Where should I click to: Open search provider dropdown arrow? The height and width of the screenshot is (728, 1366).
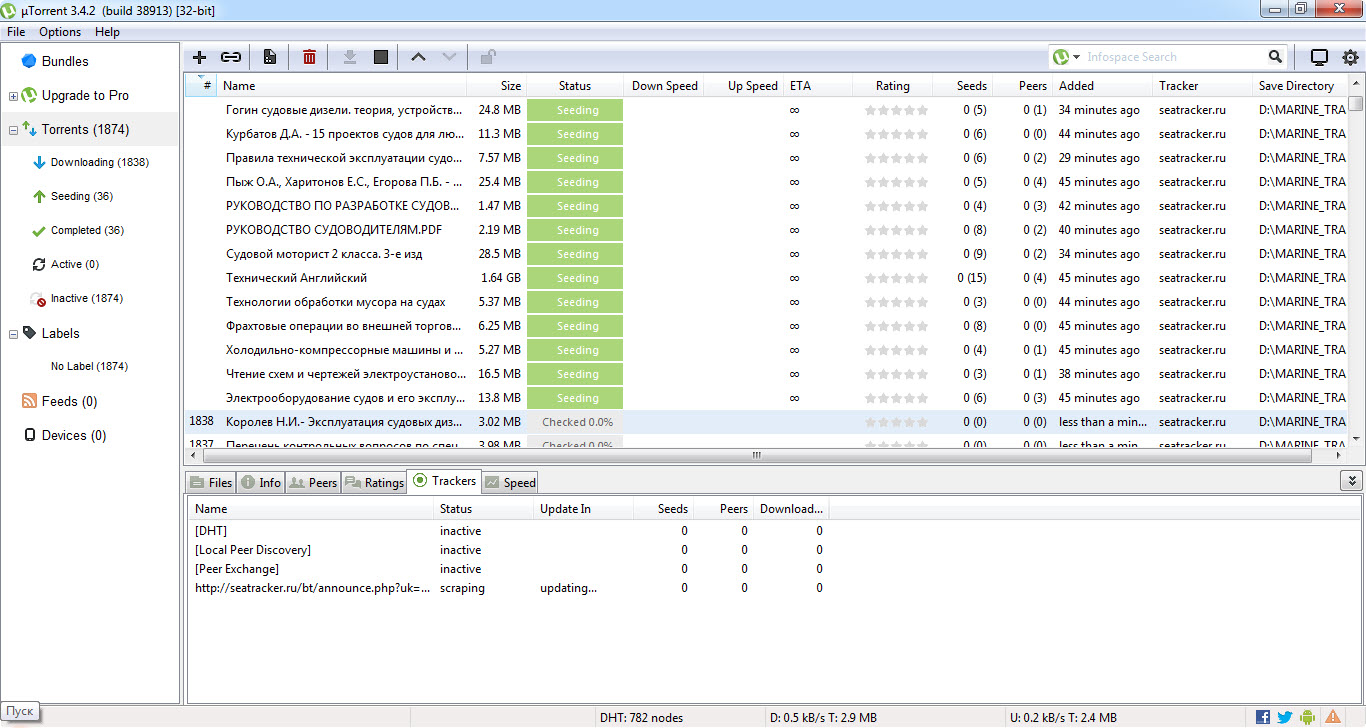pos(1076,57)
